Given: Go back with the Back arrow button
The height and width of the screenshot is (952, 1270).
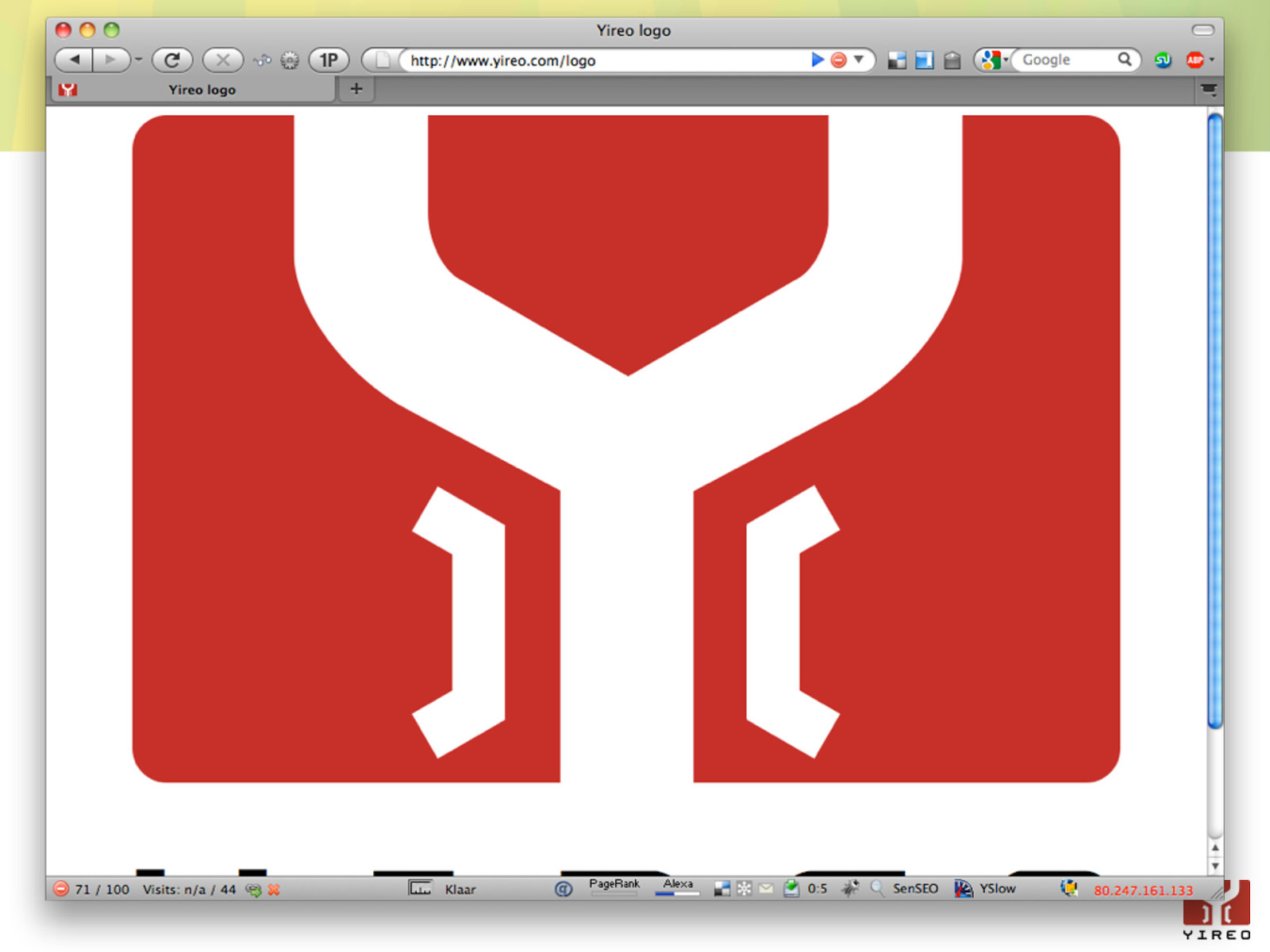Looking at the screenshot, I should pos(74,59).
